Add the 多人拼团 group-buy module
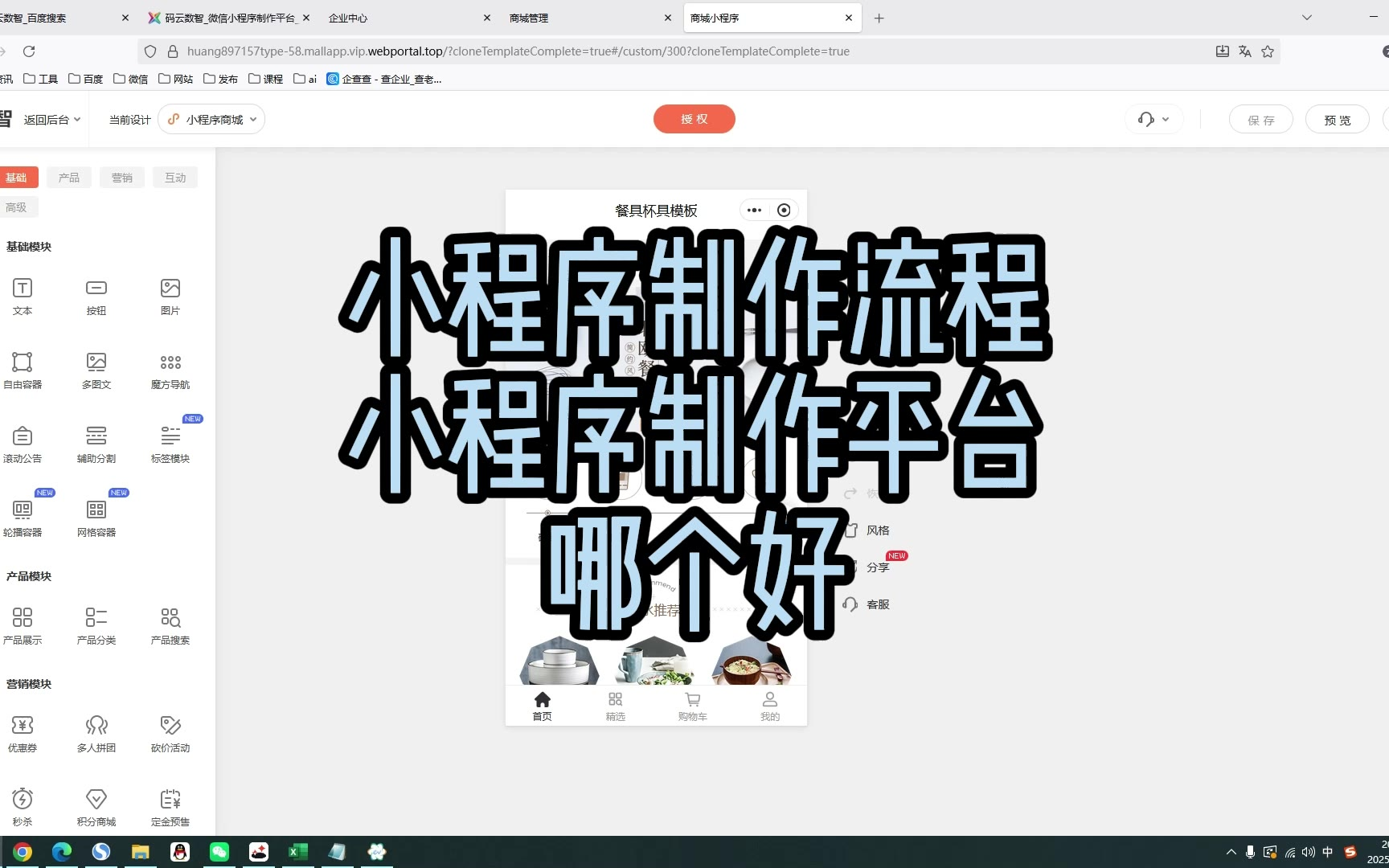Screen dimensions: 1389x868 [96, 734]
